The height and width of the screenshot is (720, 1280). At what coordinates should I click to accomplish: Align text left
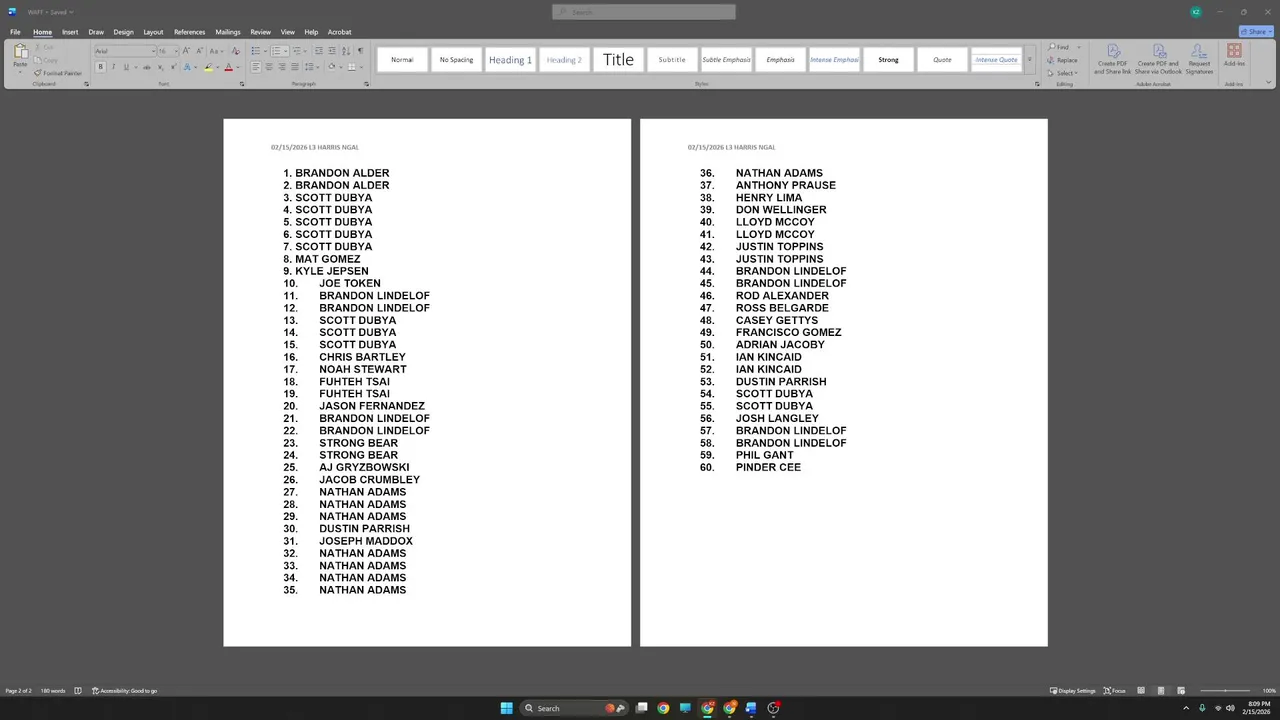256,67
